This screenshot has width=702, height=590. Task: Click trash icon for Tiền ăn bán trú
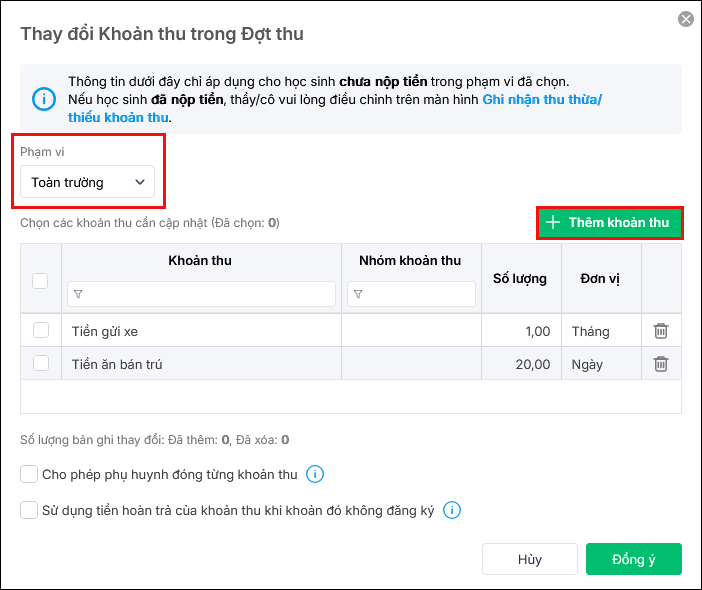click(x=660, y=364)
